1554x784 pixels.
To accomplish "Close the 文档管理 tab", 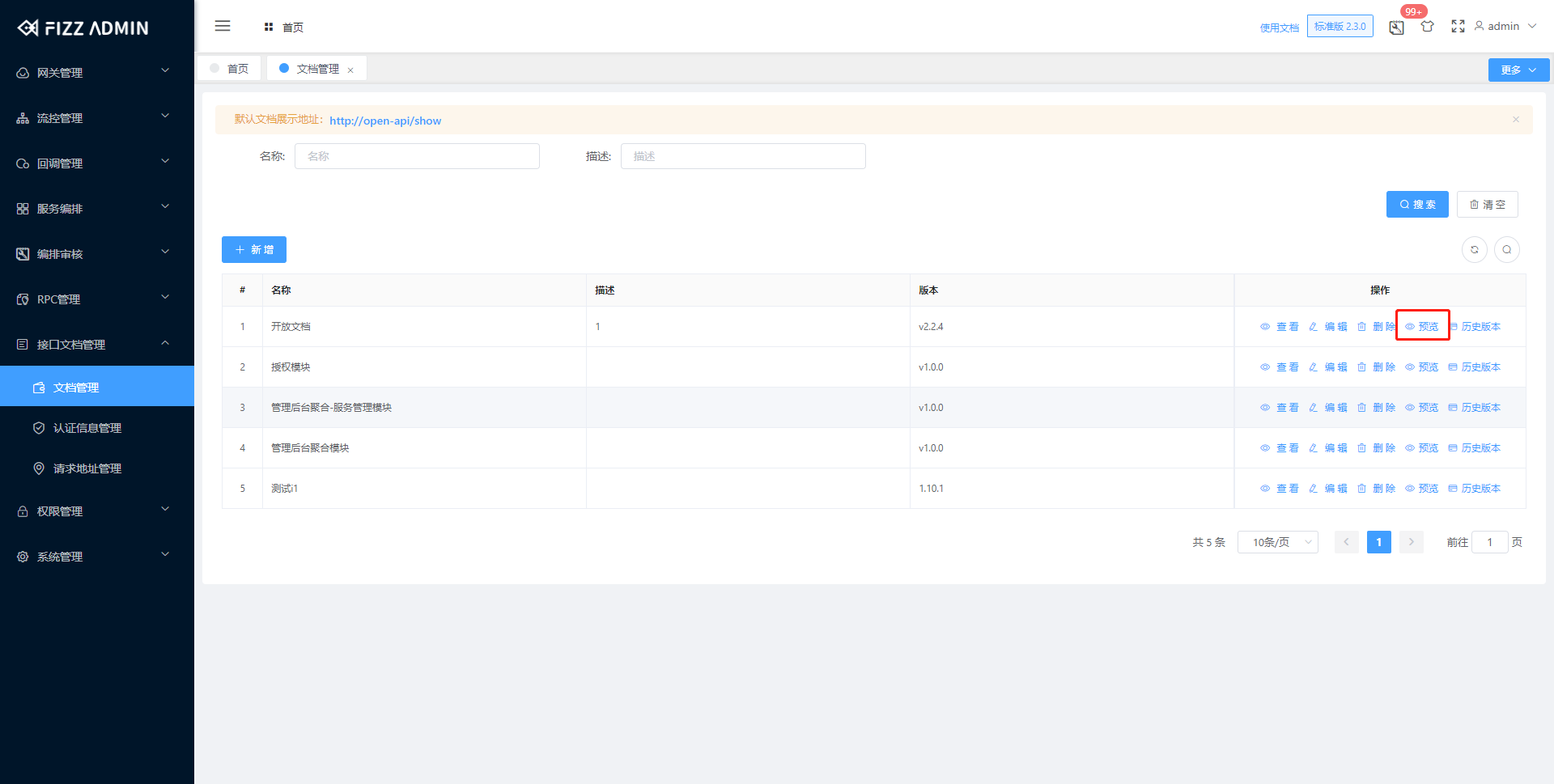I will point(350,69).
